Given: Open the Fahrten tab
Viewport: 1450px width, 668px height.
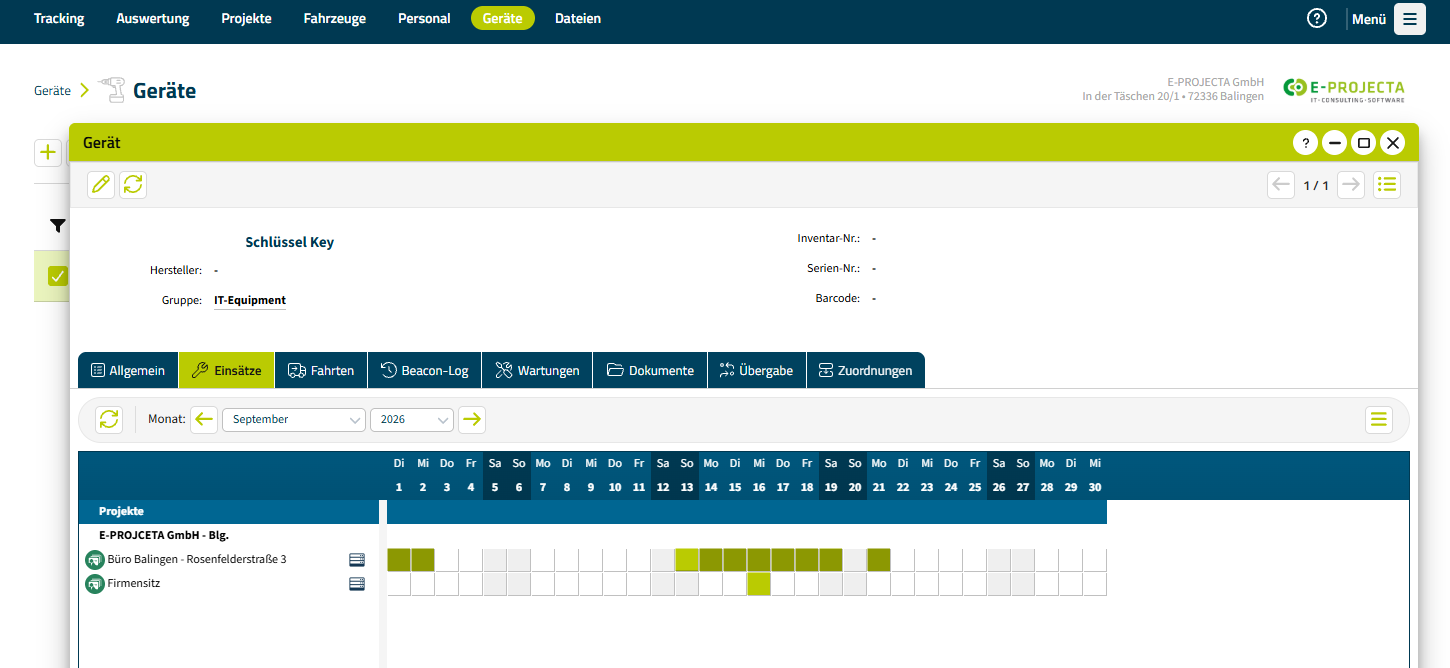Looking at the screenshot, I should (321, 370).
